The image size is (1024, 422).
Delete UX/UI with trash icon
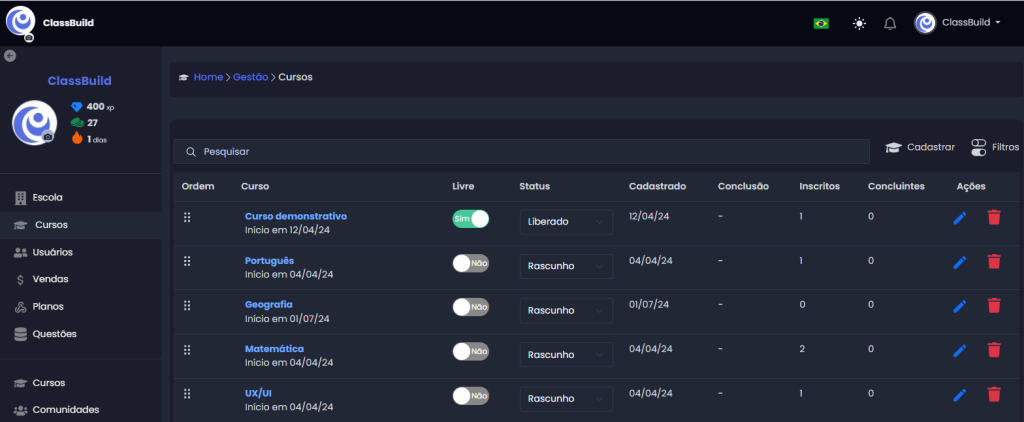tap(994, 394)
